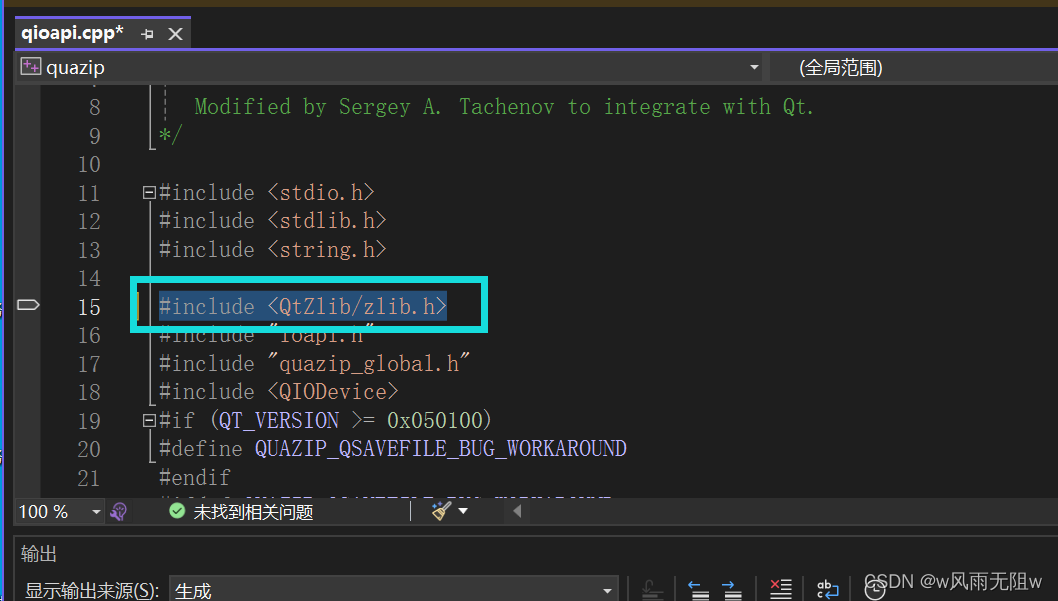
Task: Open the quazip project scope dropdown
Action: pyautogui.click(x=754, y=67)
